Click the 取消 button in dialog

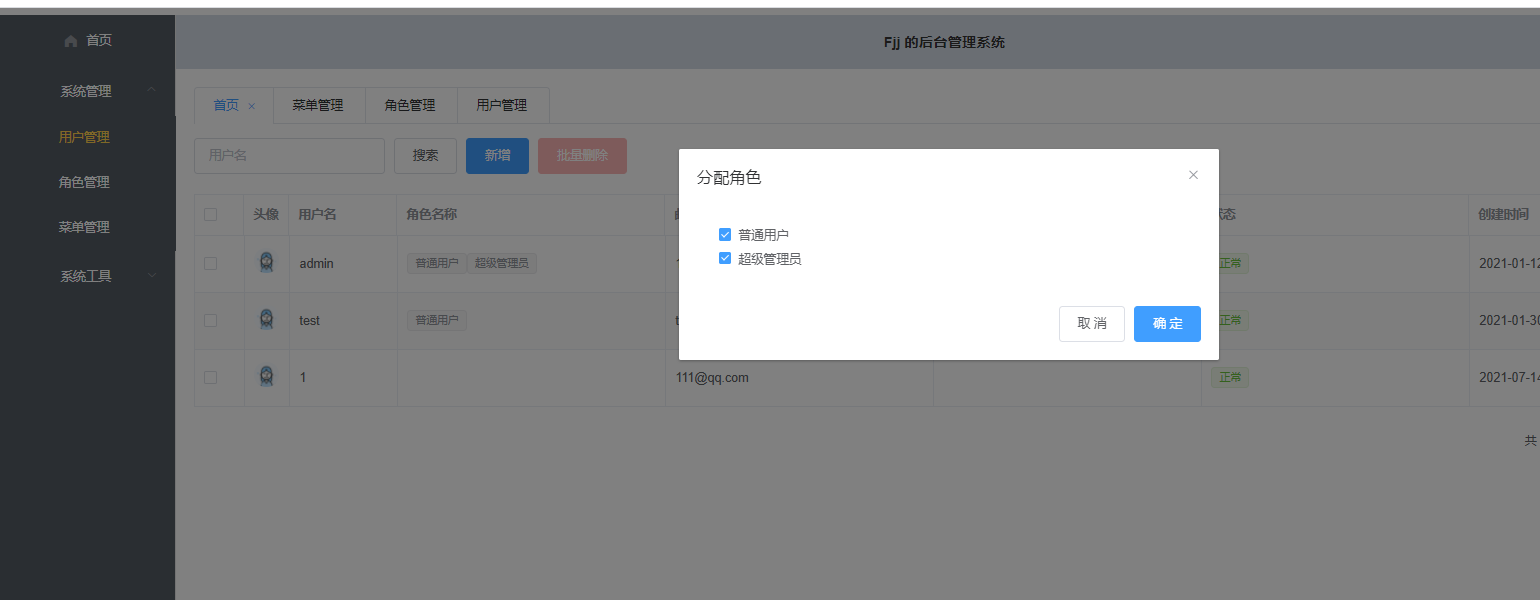click(1092, 324)
